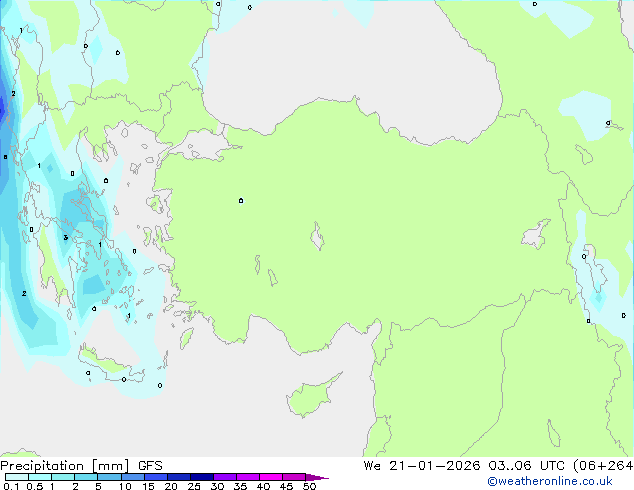Click the '45' legend label
The height and width of the screenshot is (490, 634).
[x=286, y=486]
